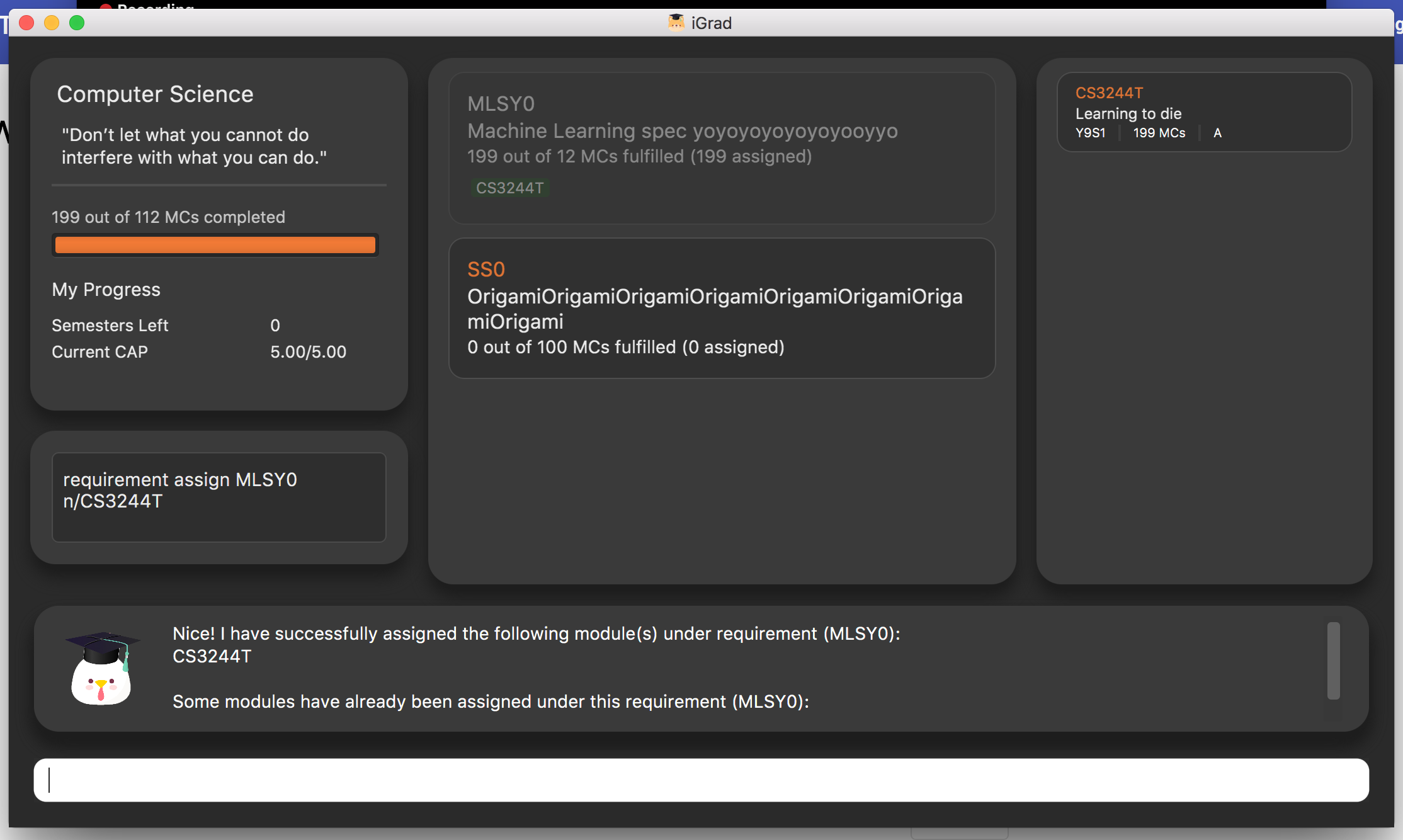Image resolution: width=1403 pixels, height=840 pixels.
Task: Click the command input text field
Action: tap(701, 780)
